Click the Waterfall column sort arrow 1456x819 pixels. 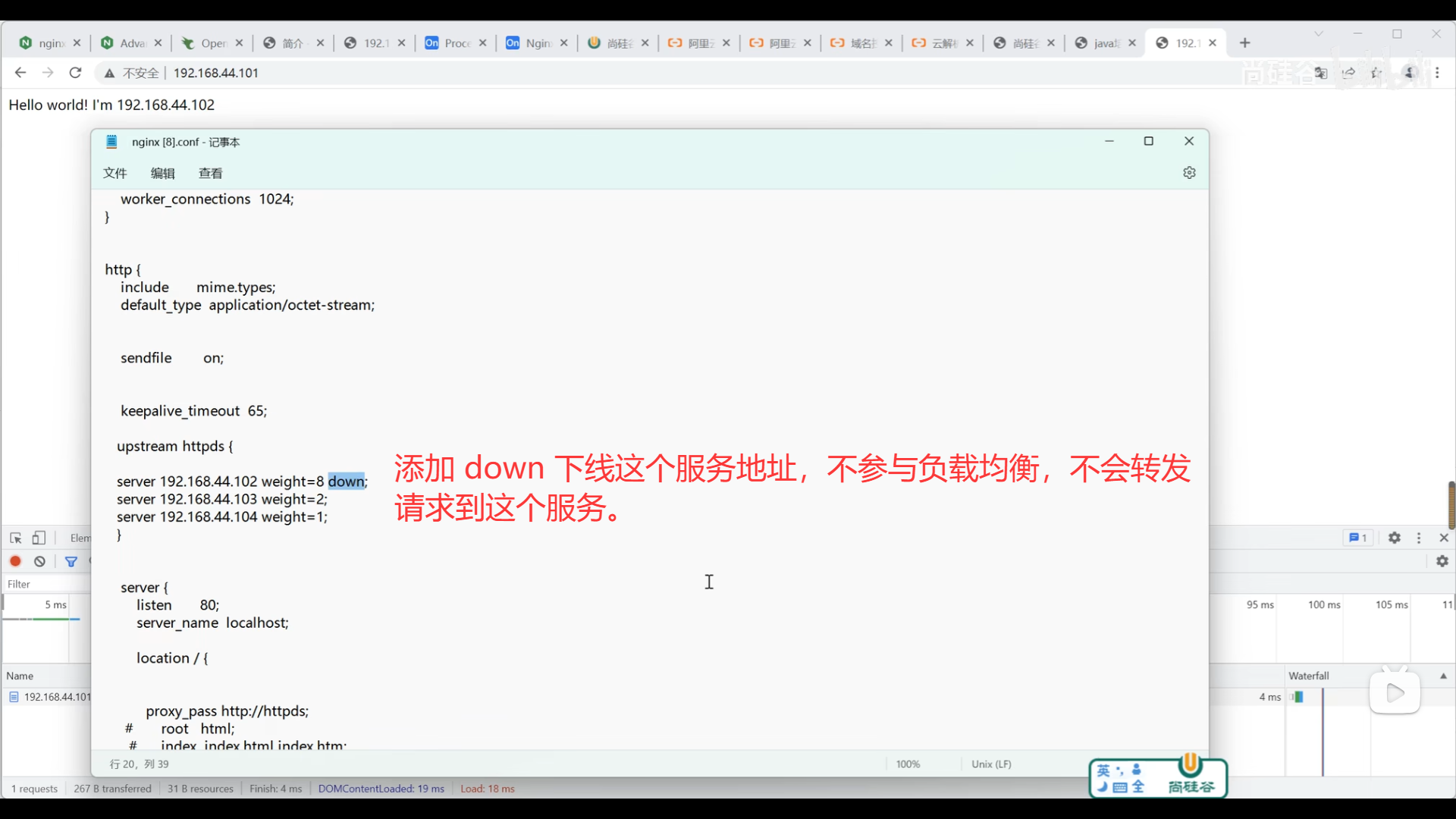tap(1443, 676)
